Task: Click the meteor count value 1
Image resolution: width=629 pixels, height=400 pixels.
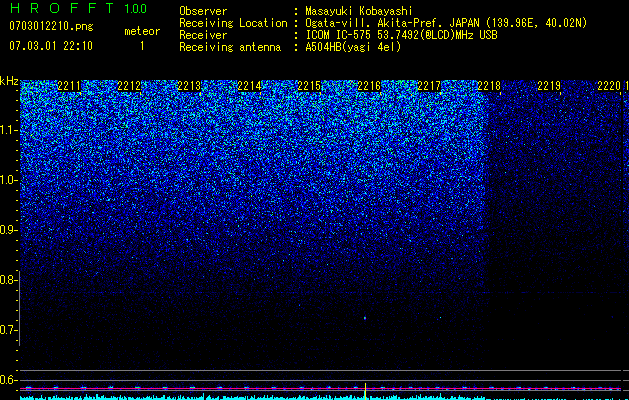Action: (142, 46)
